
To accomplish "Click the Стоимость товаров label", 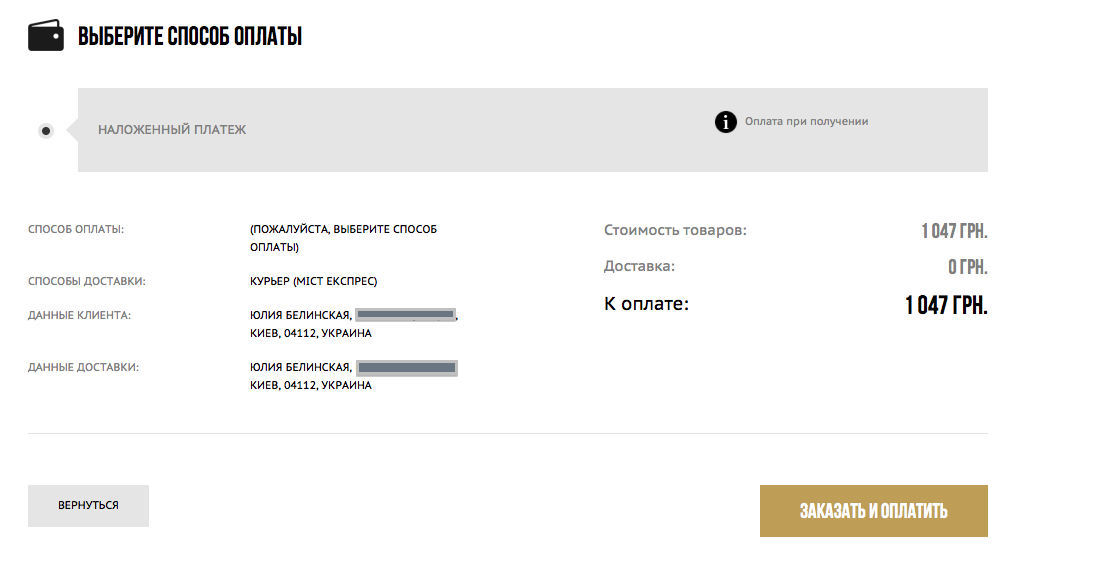I will point(675,231).
